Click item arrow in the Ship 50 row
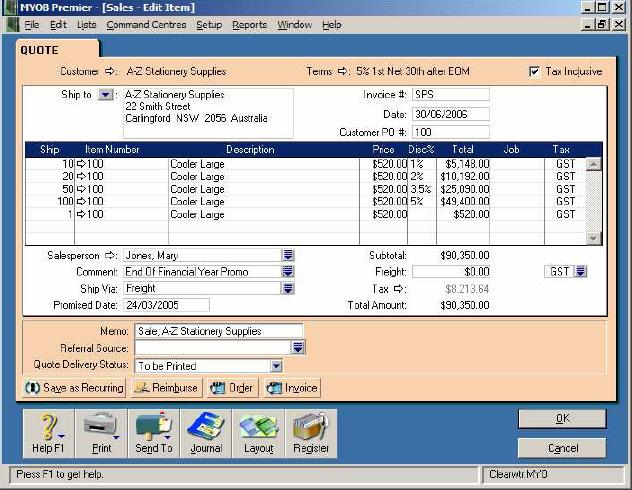Image resolution: width=632 pixels, height=490 pixels. pos(81,189)
